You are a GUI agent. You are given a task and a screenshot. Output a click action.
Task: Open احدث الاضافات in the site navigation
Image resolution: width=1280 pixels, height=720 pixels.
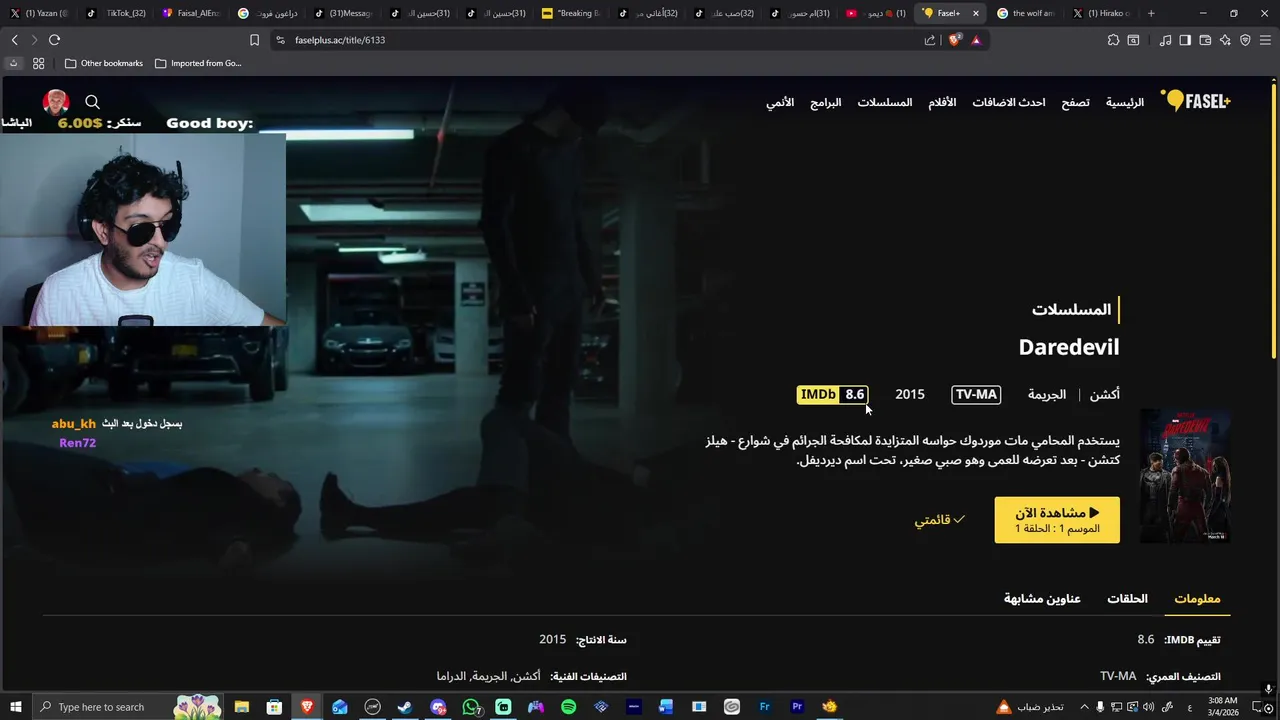click(1009, 102)
